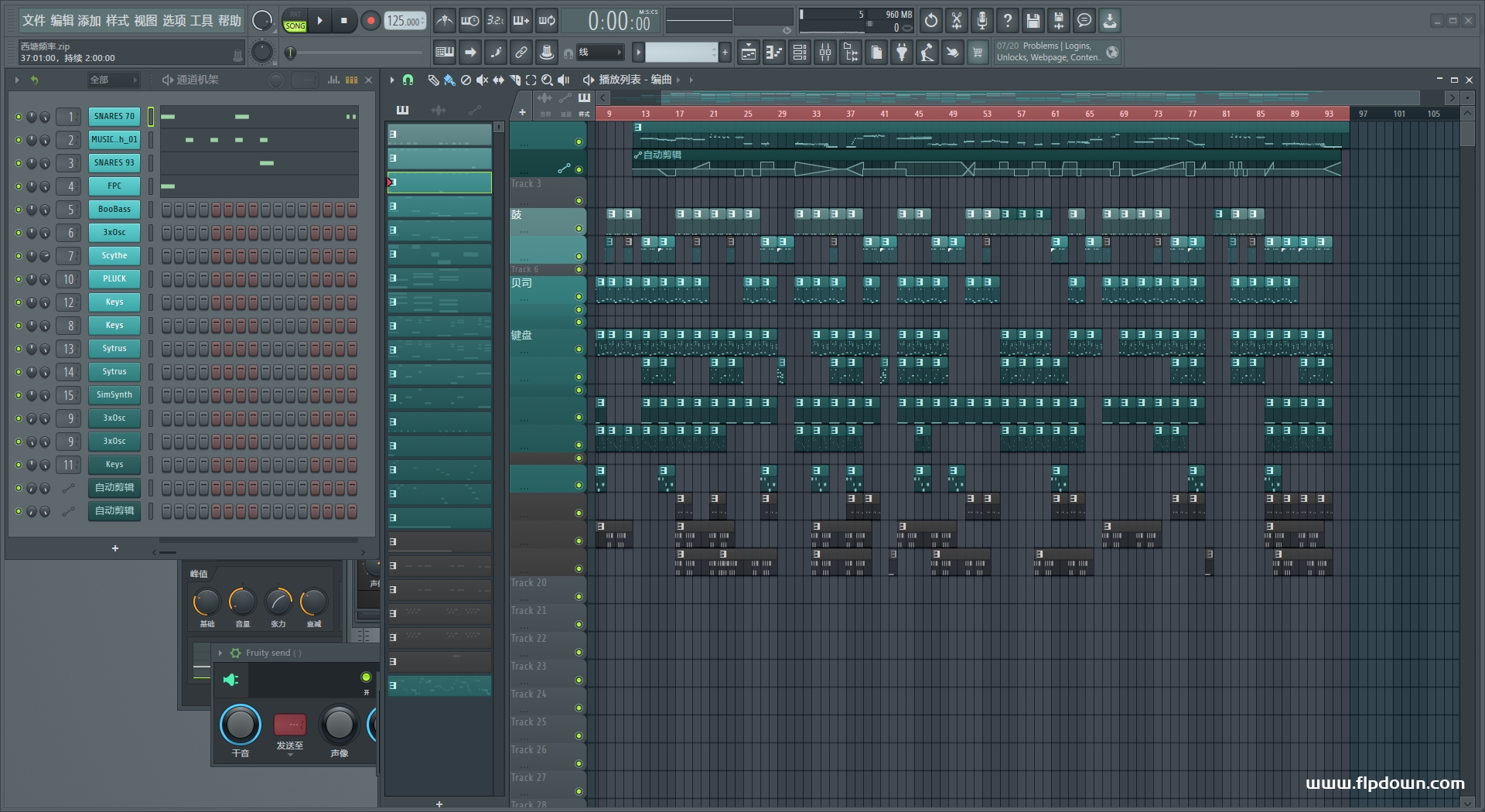1485x812 pixels.
Task: Select the Slice tool in playlist
Action: [x=514, y=80]
